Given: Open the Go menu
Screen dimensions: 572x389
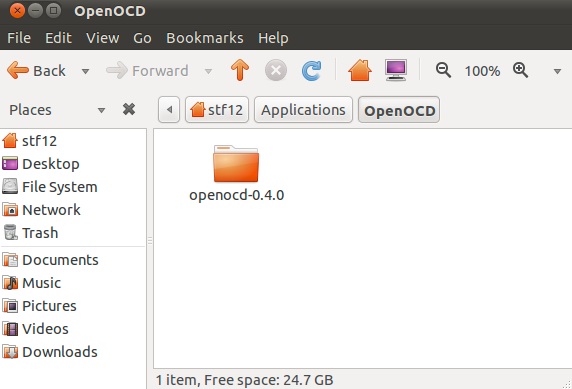Looking at the screenshot, I should coord(142,38).
